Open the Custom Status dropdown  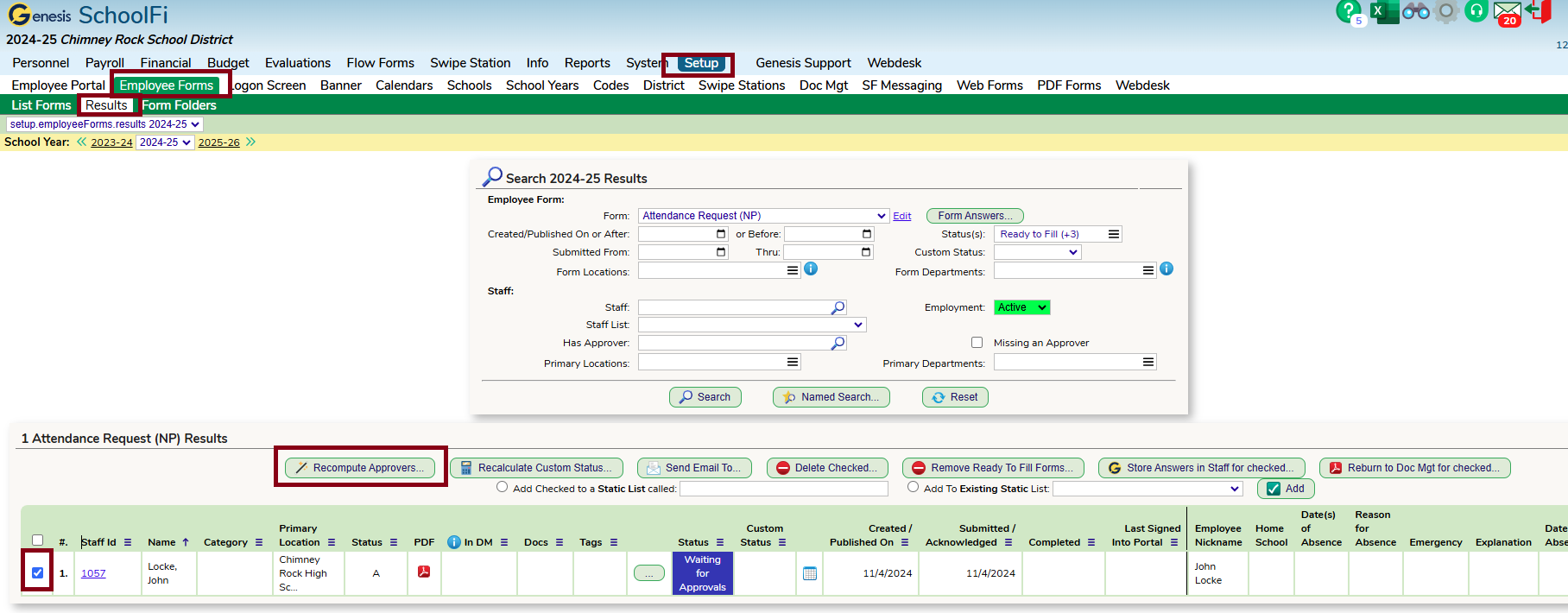point(1037,252)
